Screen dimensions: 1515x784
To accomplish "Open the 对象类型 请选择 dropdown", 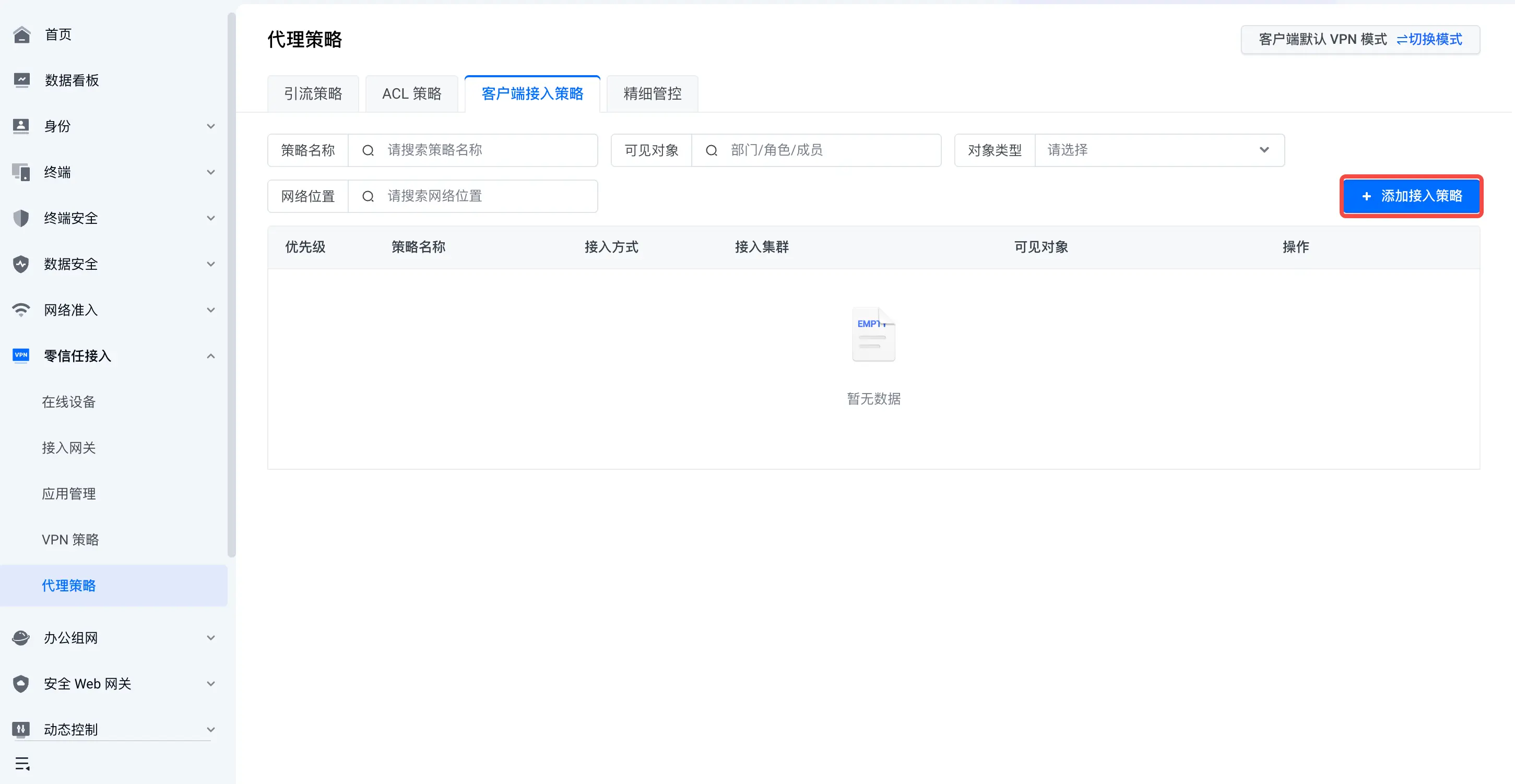I will tap(1159, 150).
